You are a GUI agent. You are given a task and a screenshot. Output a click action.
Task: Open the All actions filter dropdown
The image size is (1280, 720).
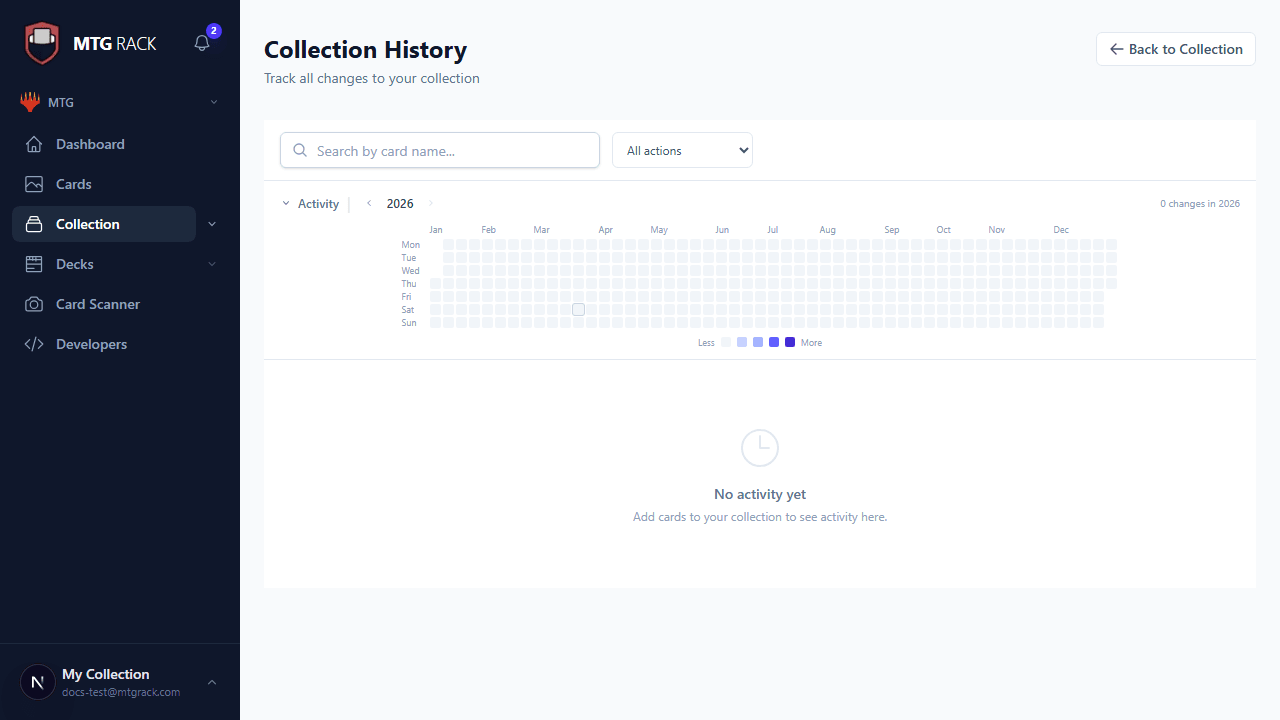click(682, 150)
